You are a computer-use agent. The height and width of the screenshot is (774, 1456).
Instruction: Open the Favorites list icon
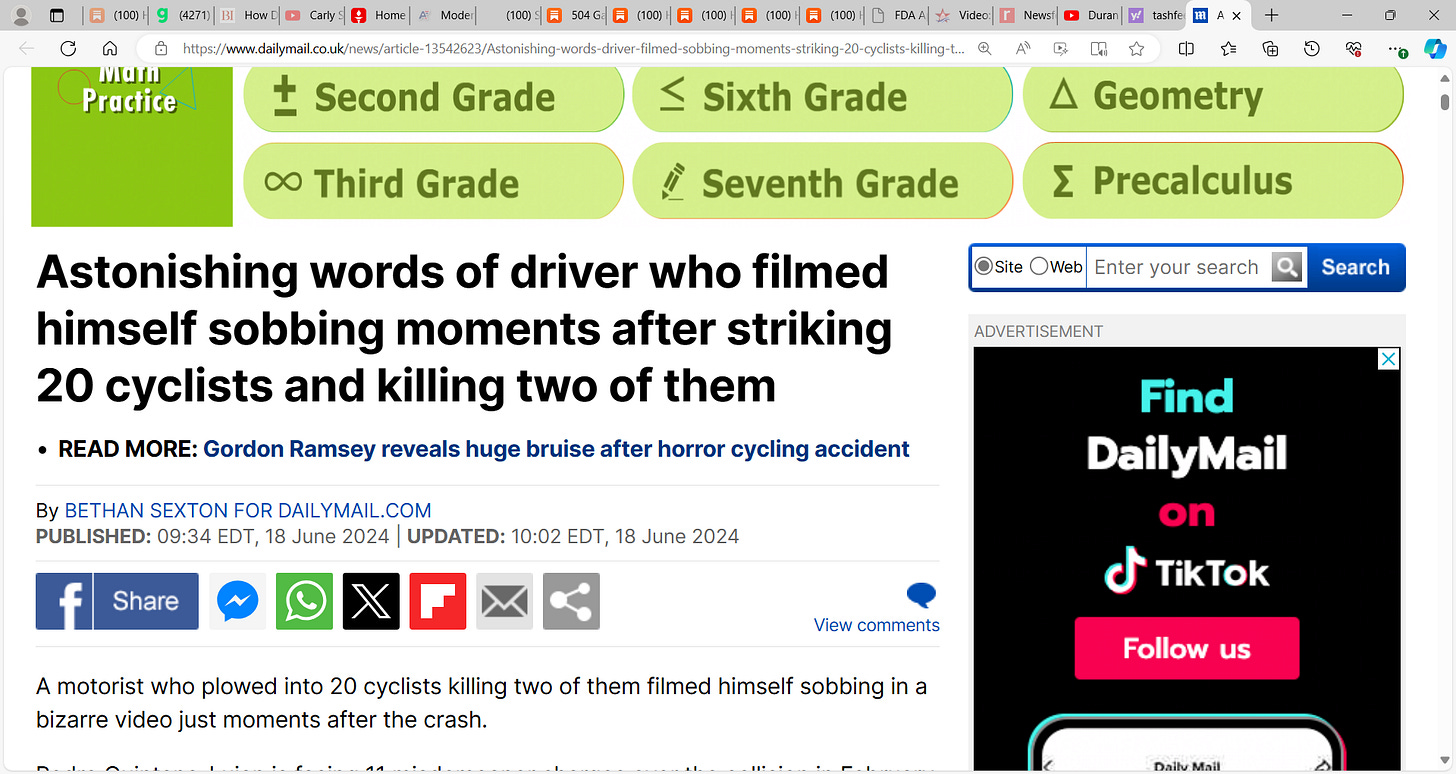tap(1228, 48)
